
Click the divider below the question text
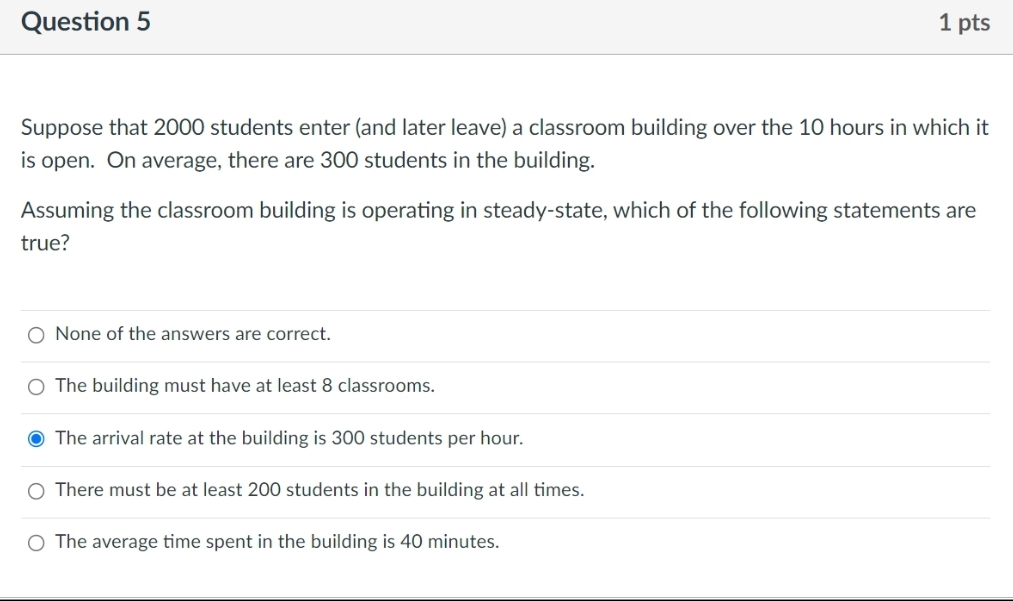click(505, 309)
